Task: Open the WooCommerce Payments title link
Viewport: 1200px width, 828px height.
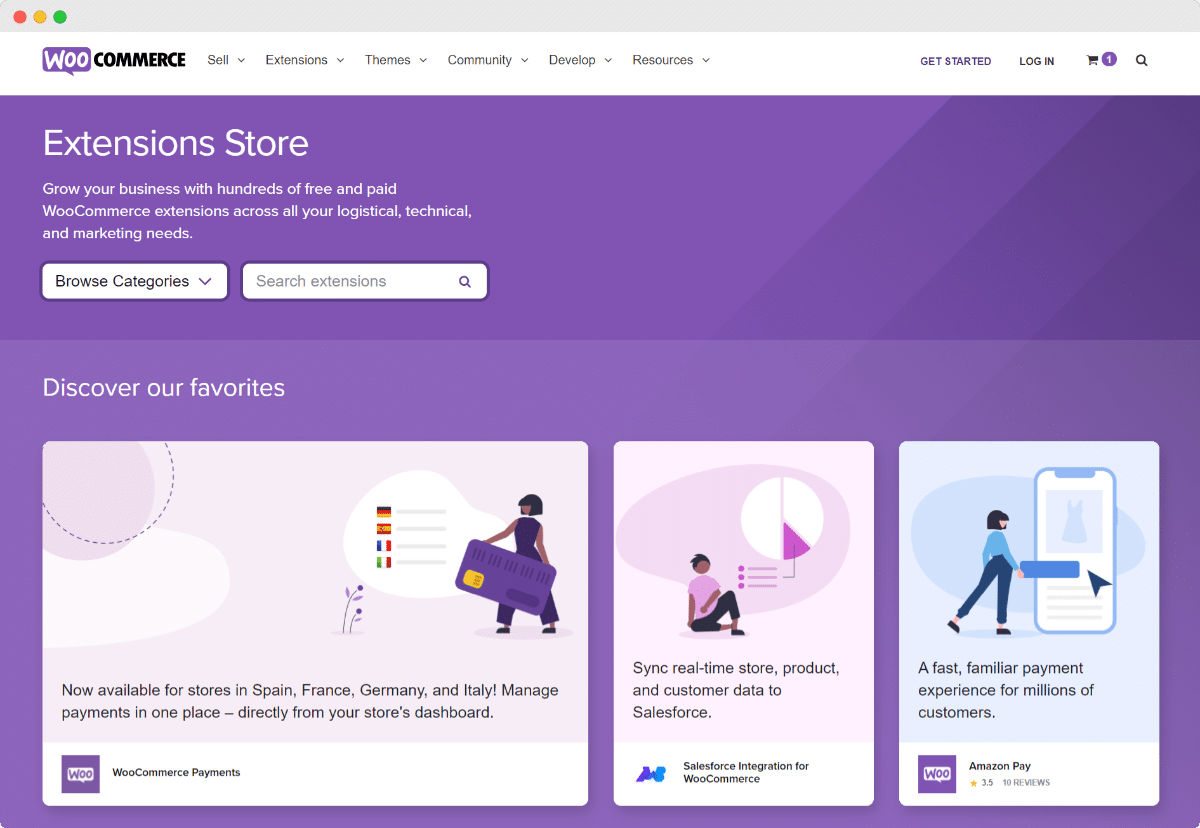Action: point(176,772)
